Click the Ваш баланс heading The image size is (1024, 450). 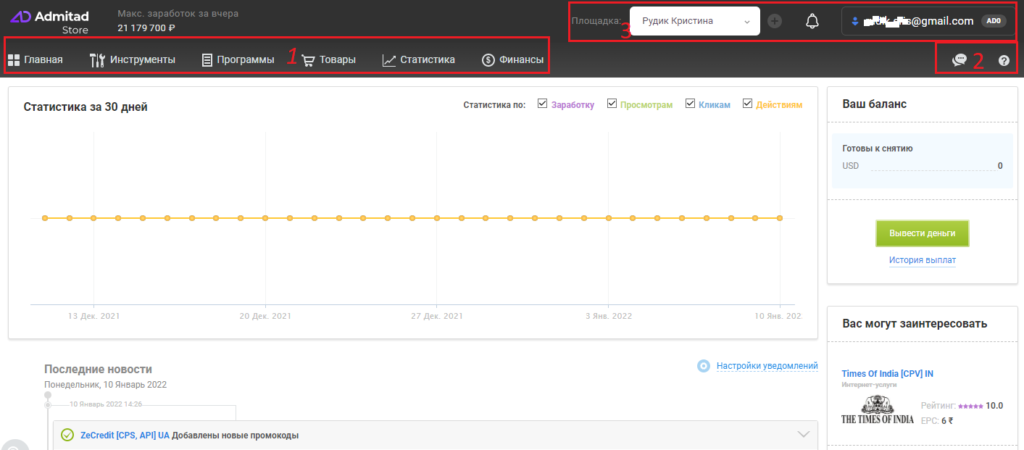(x=874, y=104)
